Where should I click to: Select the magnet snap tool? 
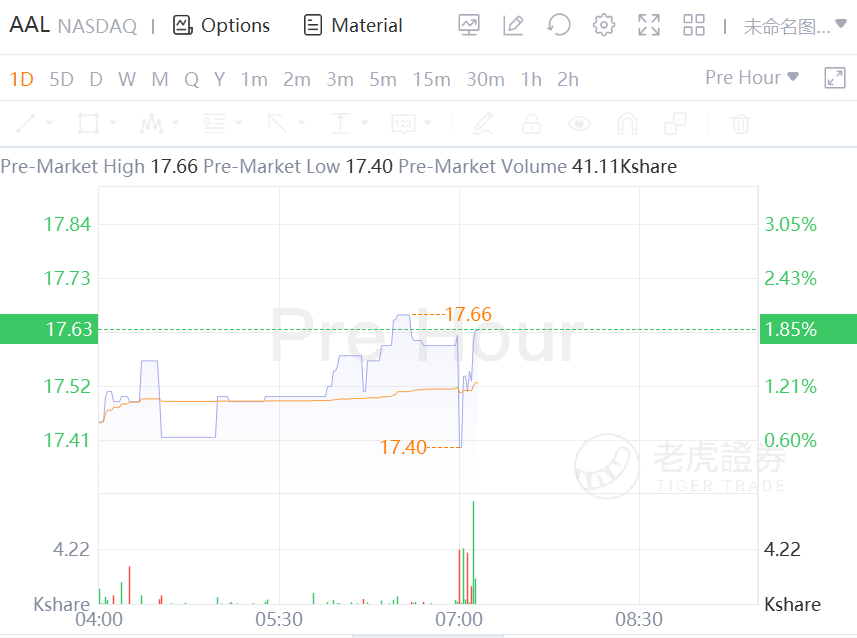pos(627,124)
